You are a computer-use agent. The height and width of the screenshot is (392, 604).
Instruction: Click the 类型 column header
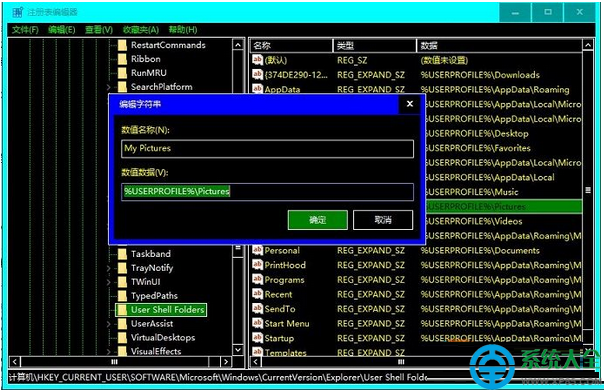coord(374,46)
